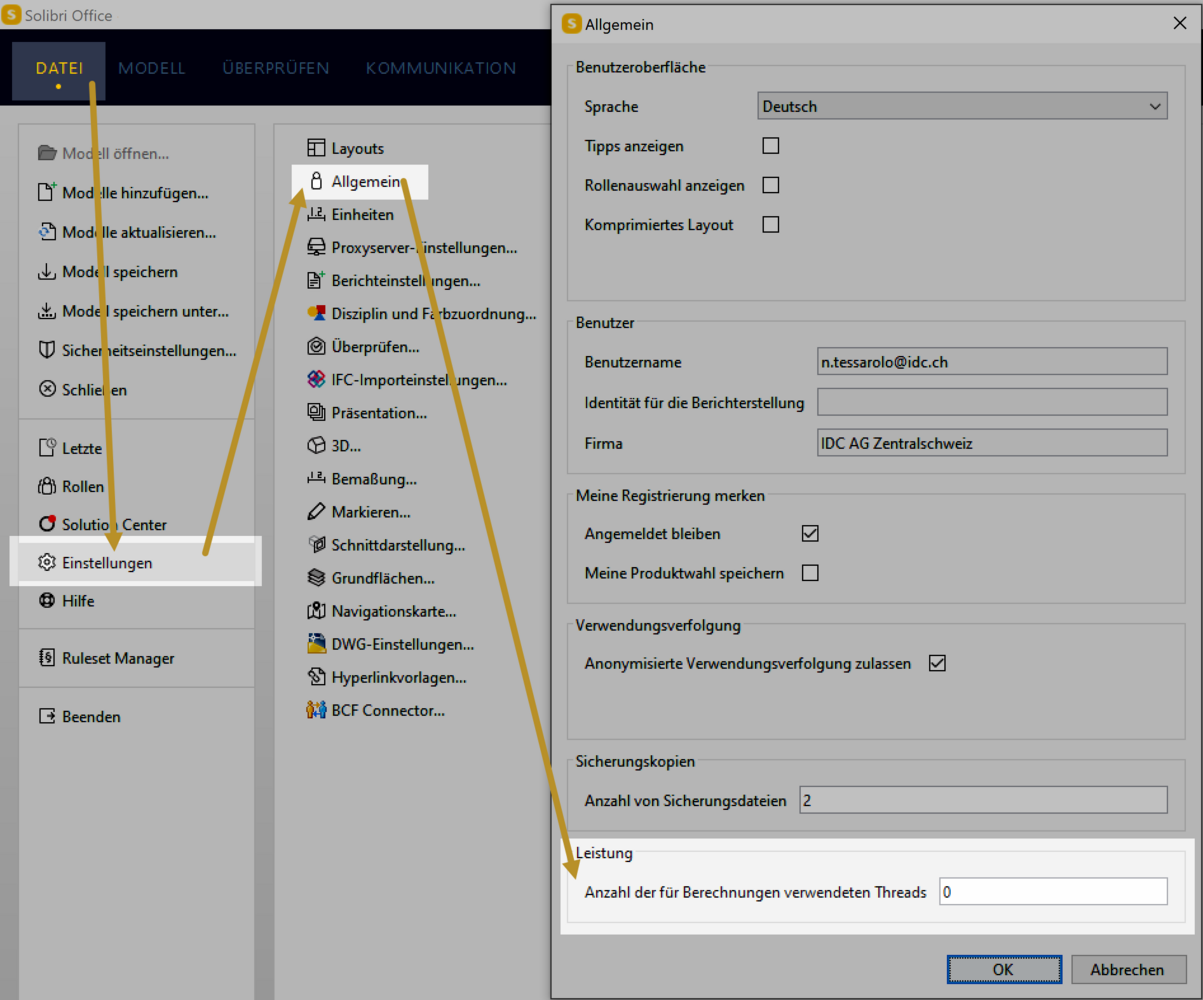Close the Allgemein dialog

pos(1179,24)
